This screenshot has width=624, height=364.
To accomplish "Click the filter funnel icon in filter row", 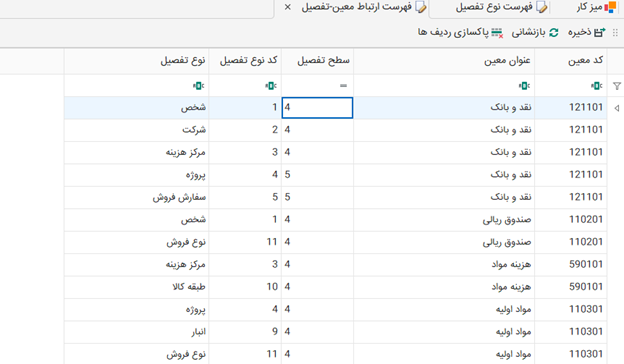I will [x=617, y=86].
